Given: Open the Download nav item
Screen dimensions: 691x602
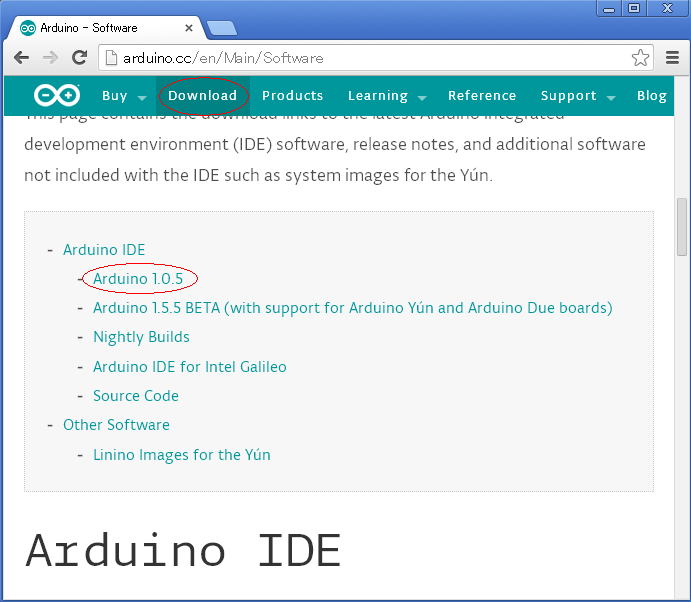Looking at the screenshot, I should click(203, 96).
